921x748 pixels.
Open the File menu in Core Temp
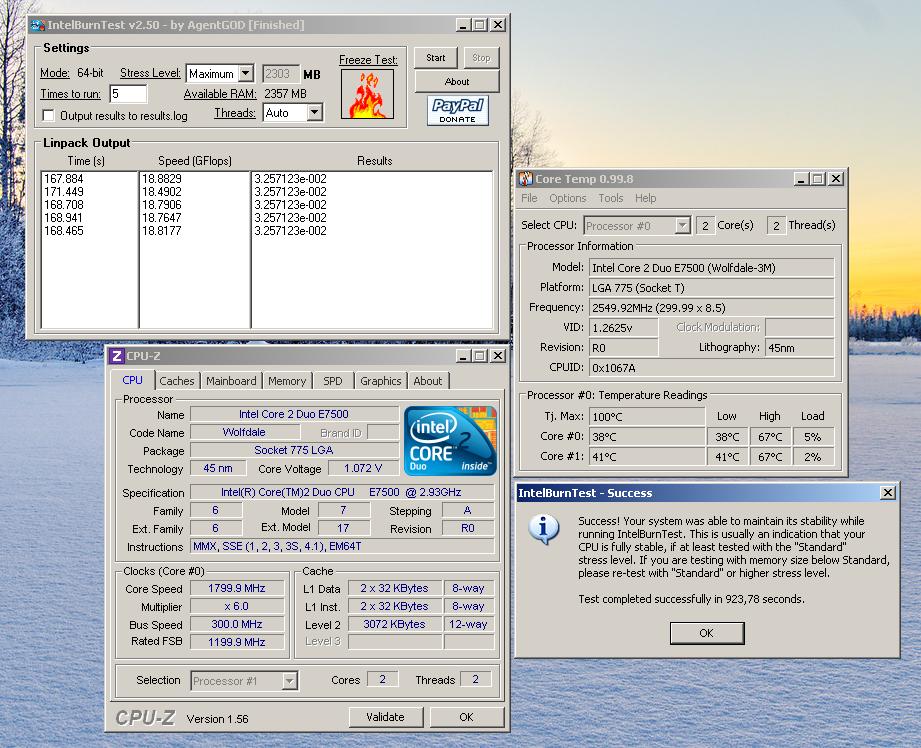click(x=529, y=199)
